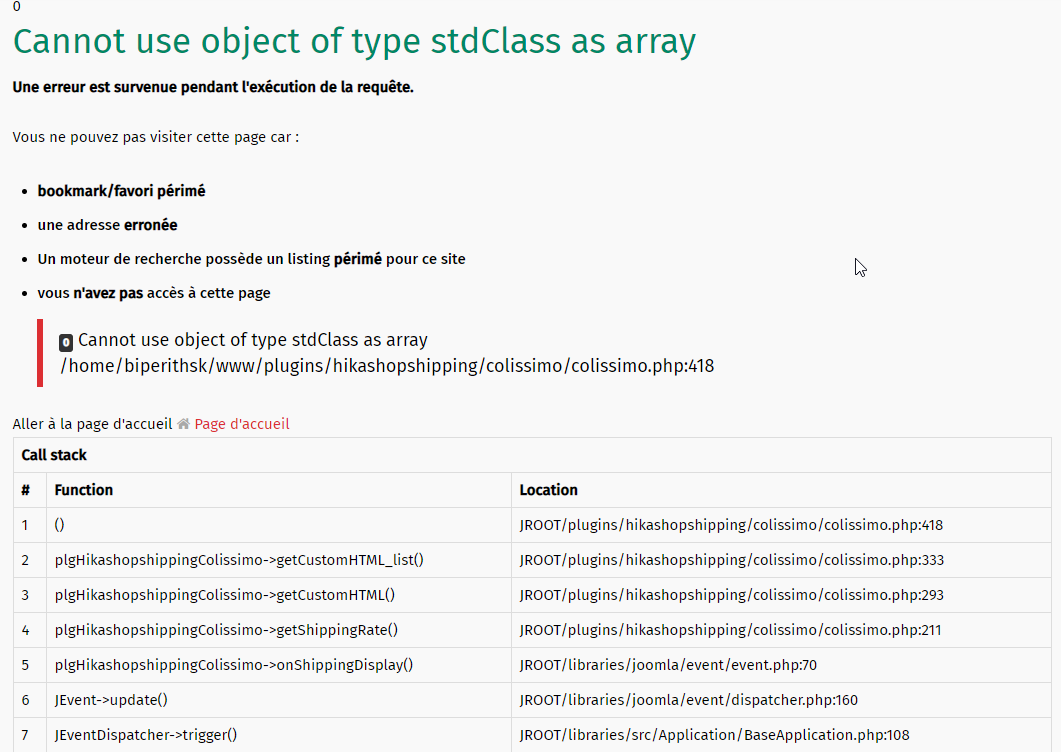
Task: Click the getShippingRate() function cell
Action: click(226, 630)
